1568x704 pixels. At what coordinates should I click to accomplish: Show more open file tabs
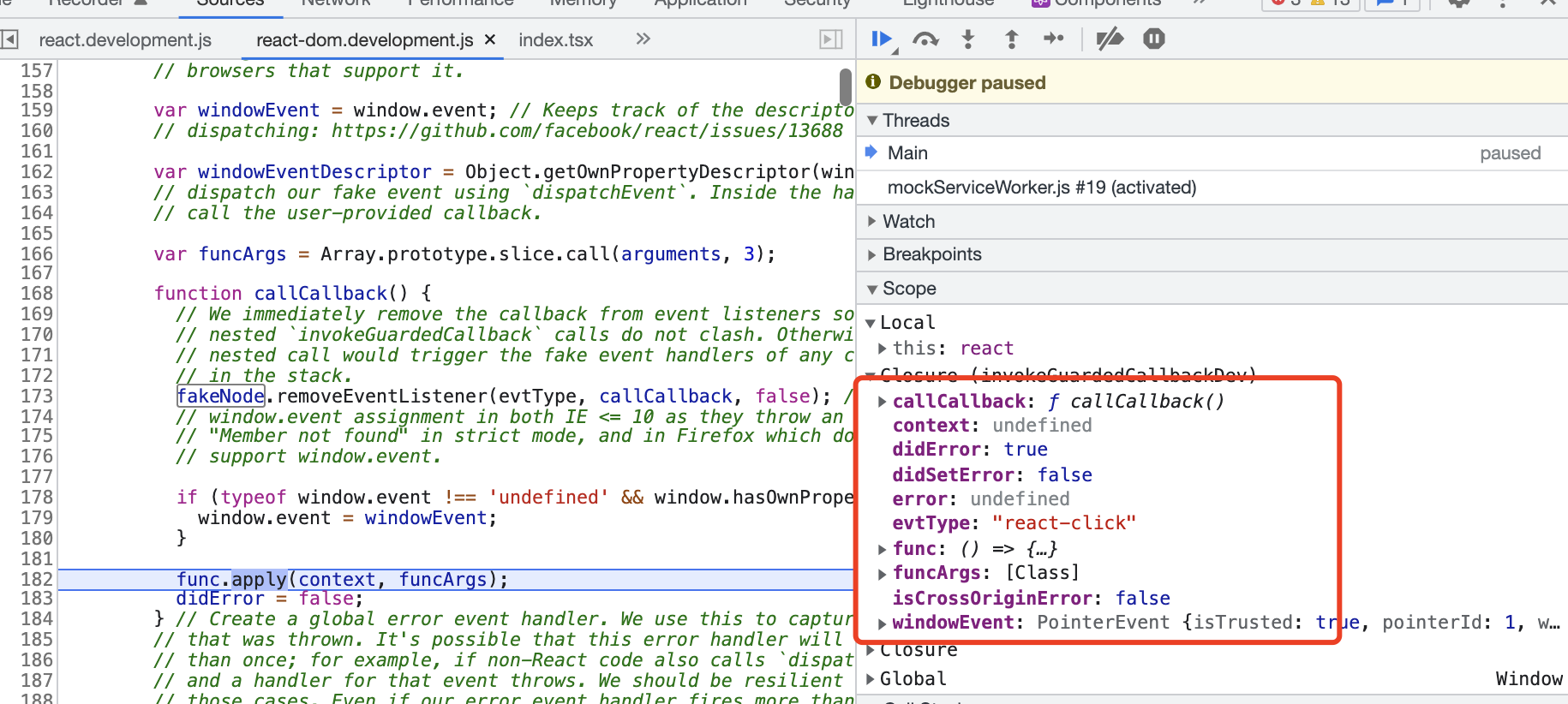[x=643, y=39]
